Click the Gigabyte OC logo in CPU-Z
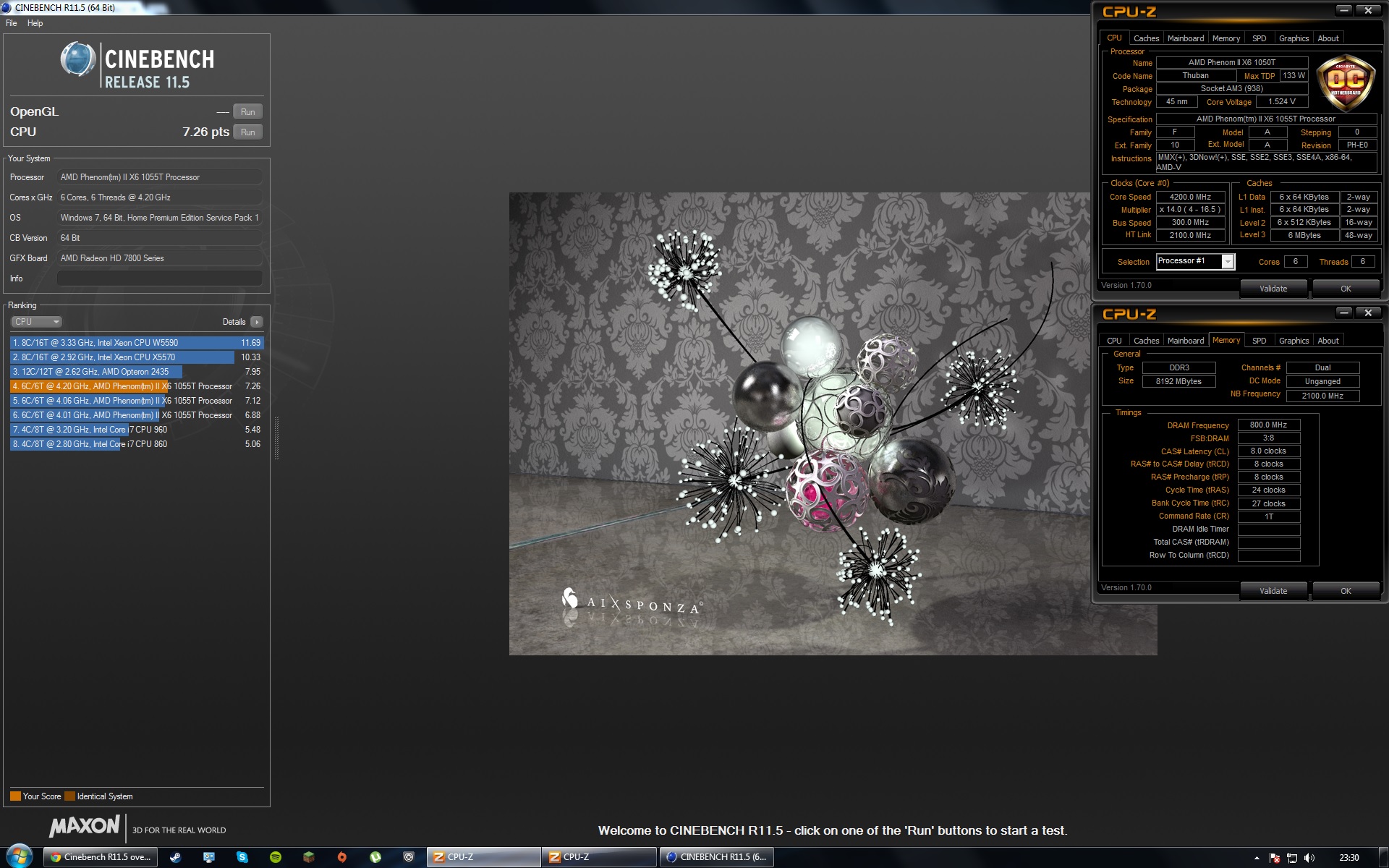 click(1346, 82)
